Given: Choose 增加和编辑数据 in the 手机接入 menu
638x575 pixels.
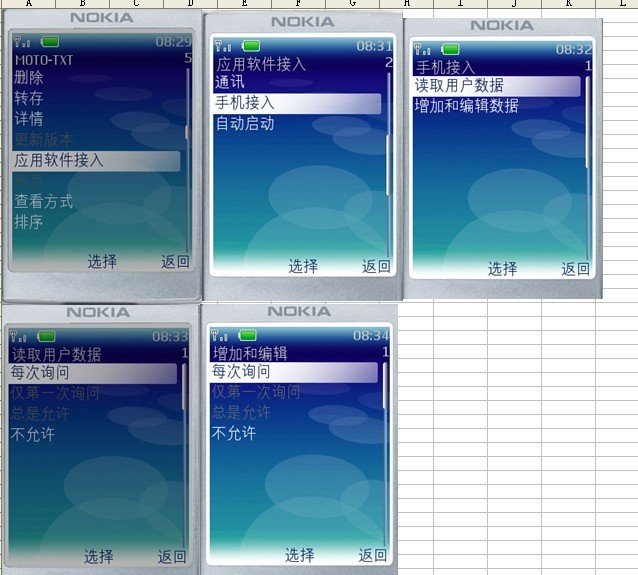Looking at the screenshot, I should point(466,106).
